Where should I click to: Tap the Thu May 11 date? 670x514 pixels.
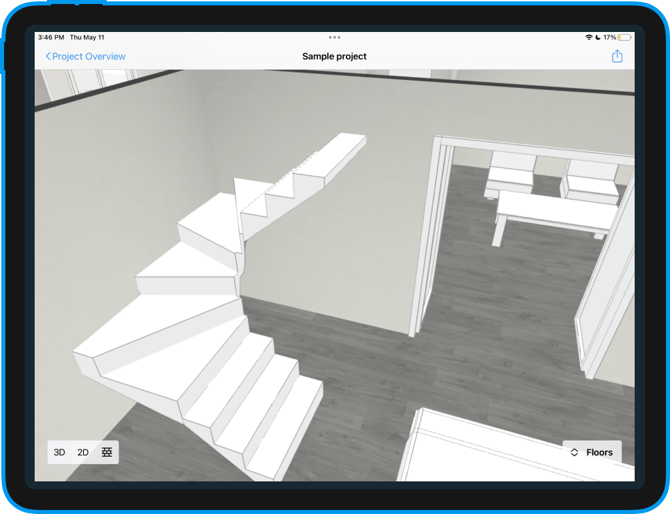pos(87,37)
